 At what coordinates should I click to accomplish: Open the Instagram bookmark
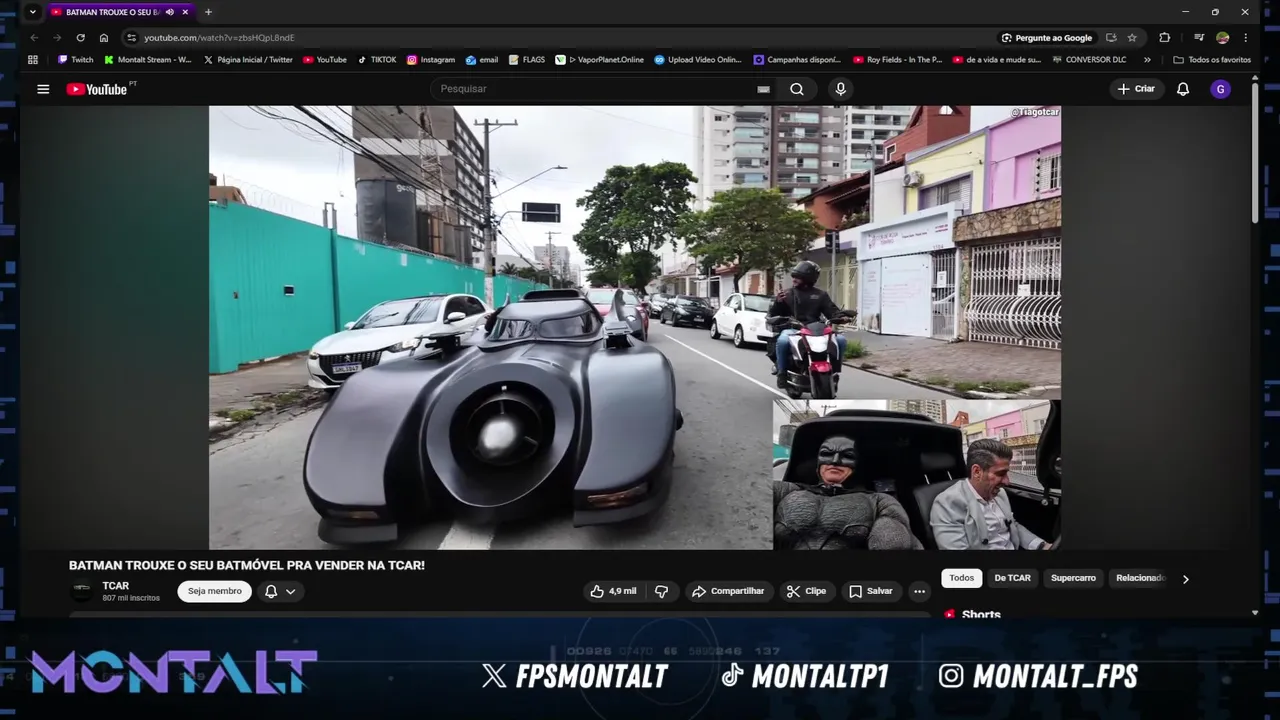click(x=430, y=60)
